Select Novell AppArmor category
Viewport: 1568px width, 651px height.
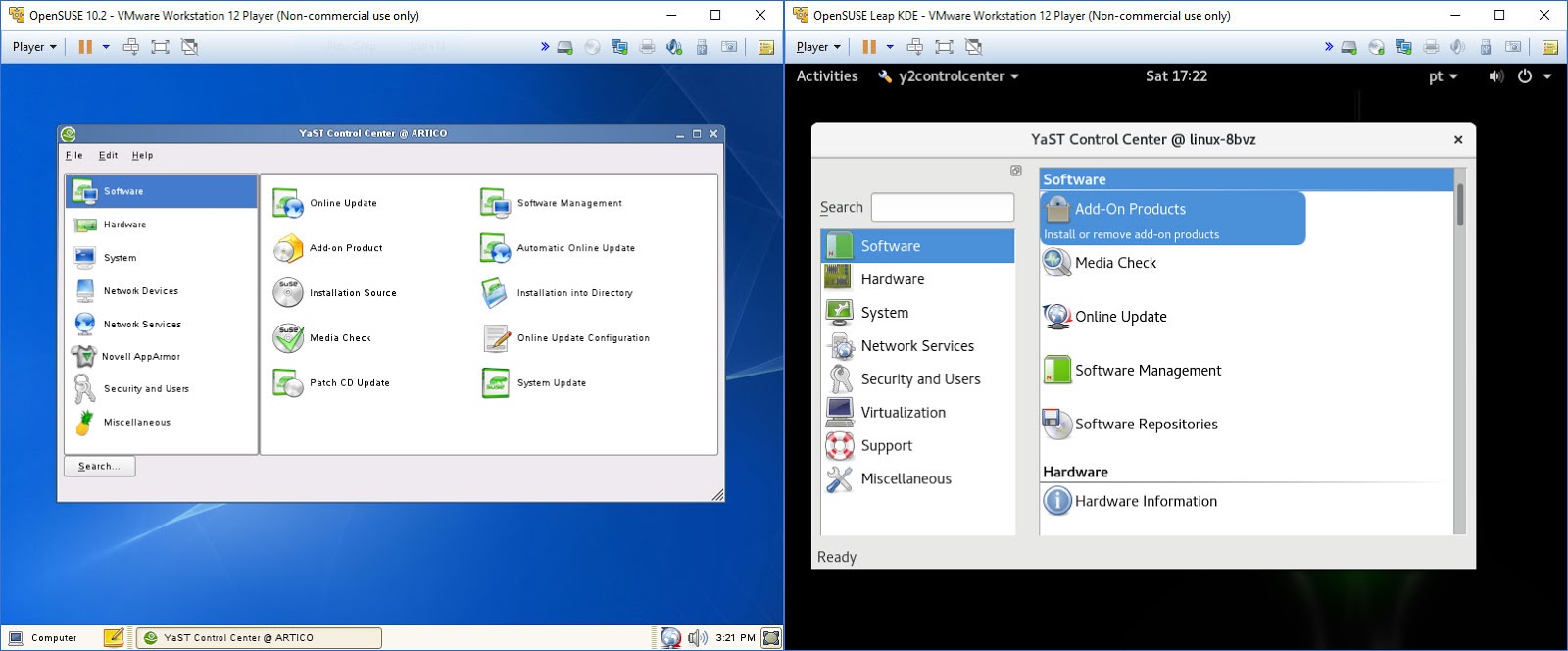162,357
